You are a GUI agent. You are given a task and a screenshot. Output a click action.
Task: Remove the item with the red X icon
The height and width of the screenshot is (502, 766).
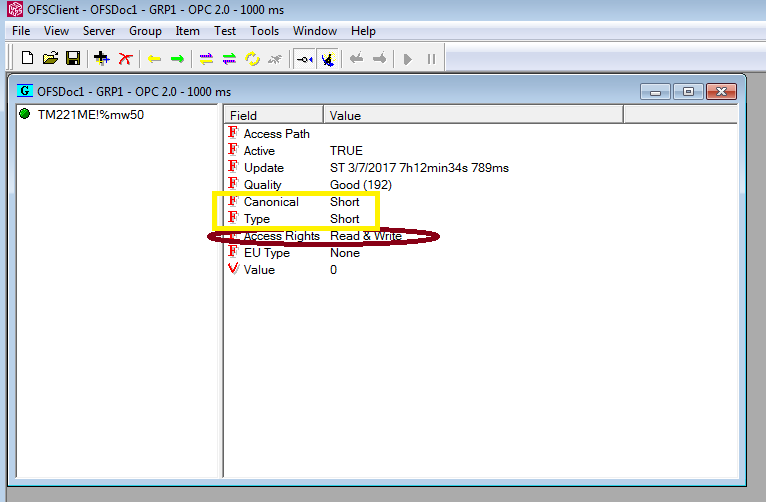[x=126, y=59]
